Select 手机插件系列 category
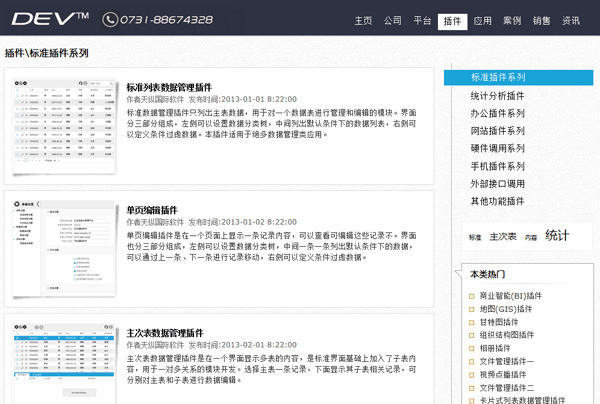600x404 pixels. 497,166
